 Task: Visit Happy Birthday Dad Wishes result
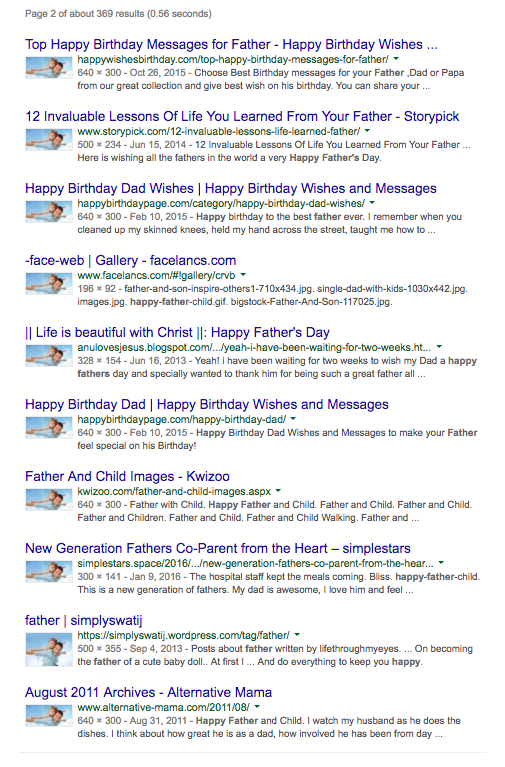(x=231, y=188)
